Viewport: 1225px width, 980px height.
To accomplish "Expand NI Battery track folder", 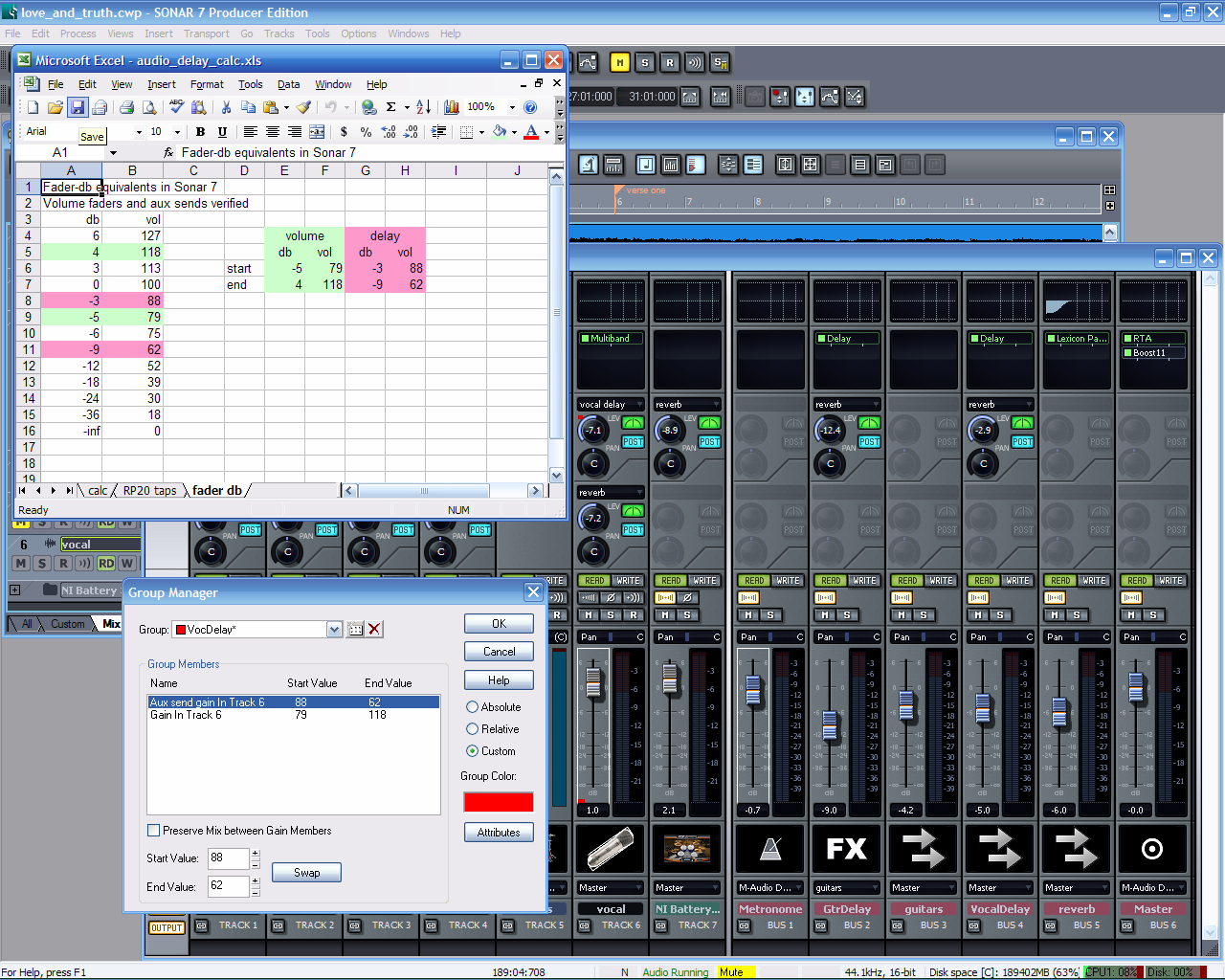I will (15, 590).
